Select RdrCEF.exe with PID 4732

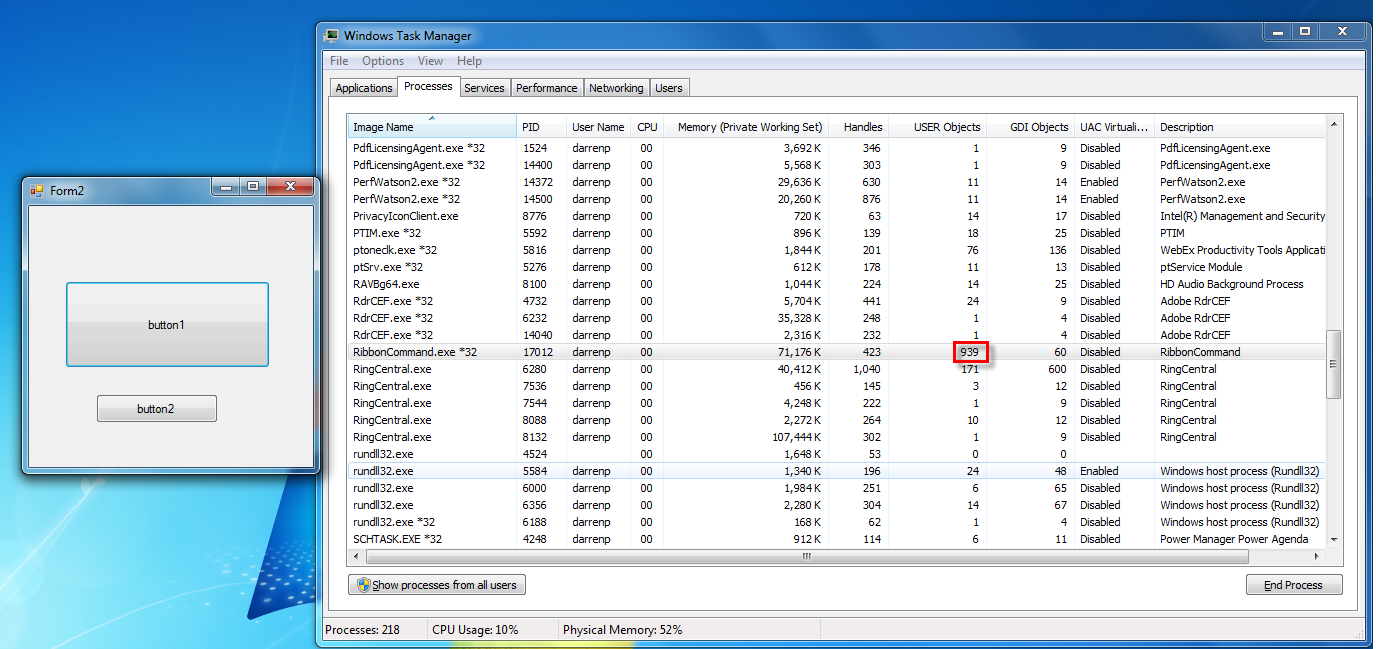pyautogui.click(x=836, y=301)
